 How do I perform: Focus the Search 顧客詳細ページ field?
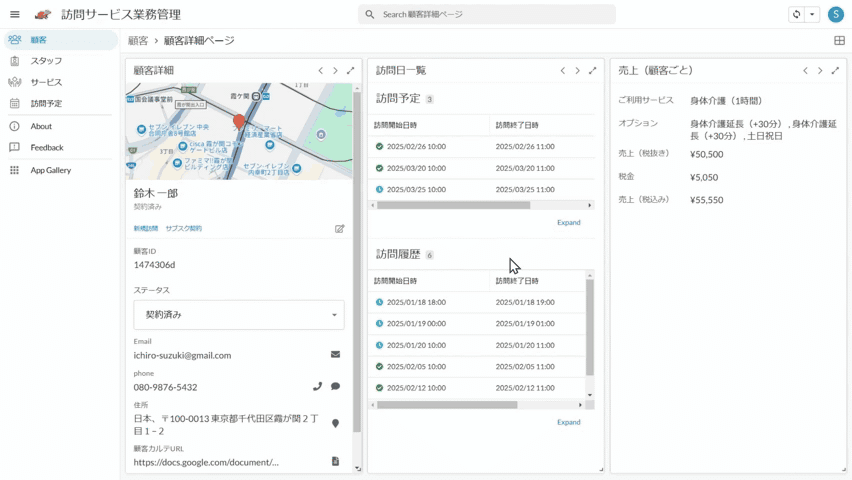[x=487, y=15]
